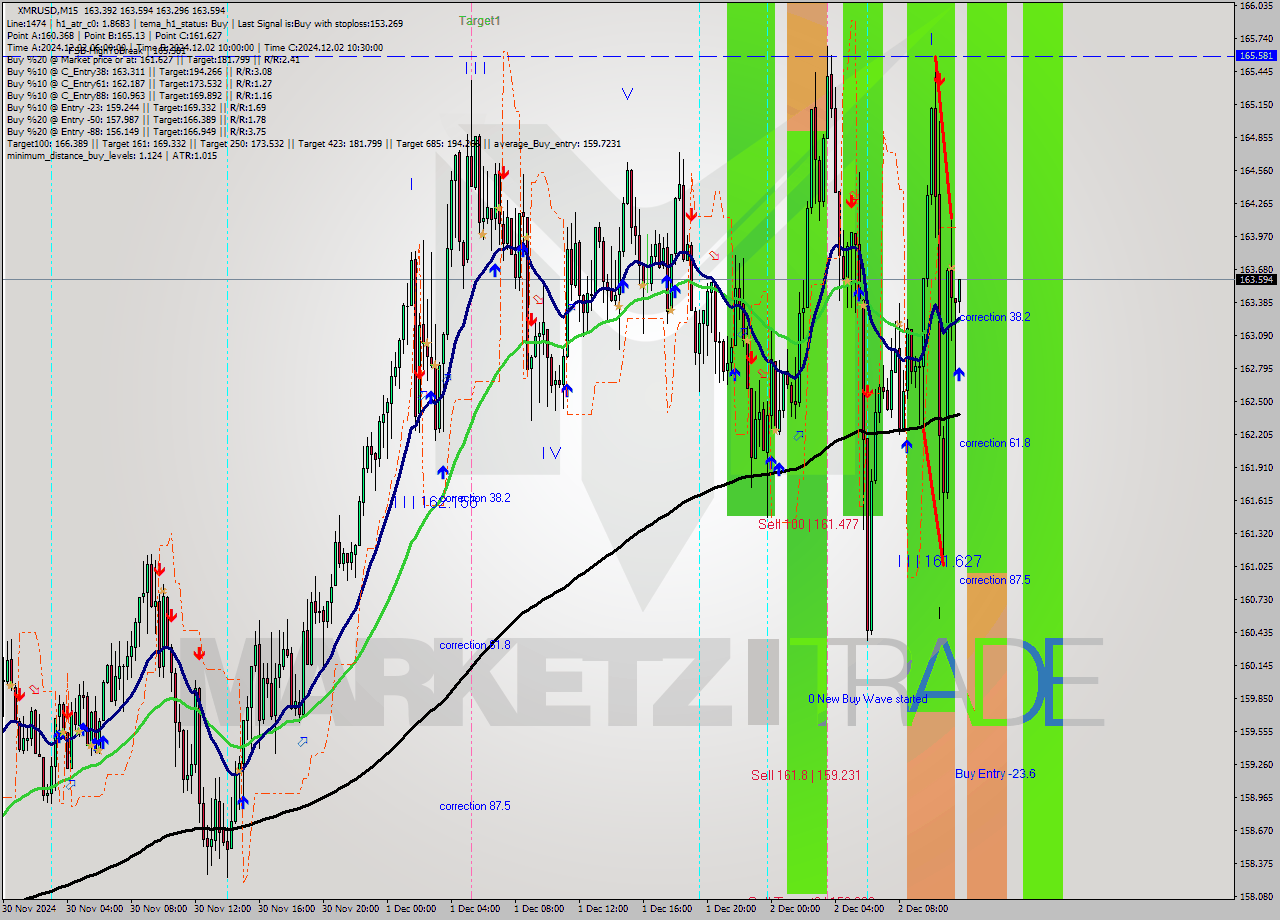This screenshot has height=920, width=1280.
Task: Click the '30 Nov 12:00' time axis label
Action: 222,909
